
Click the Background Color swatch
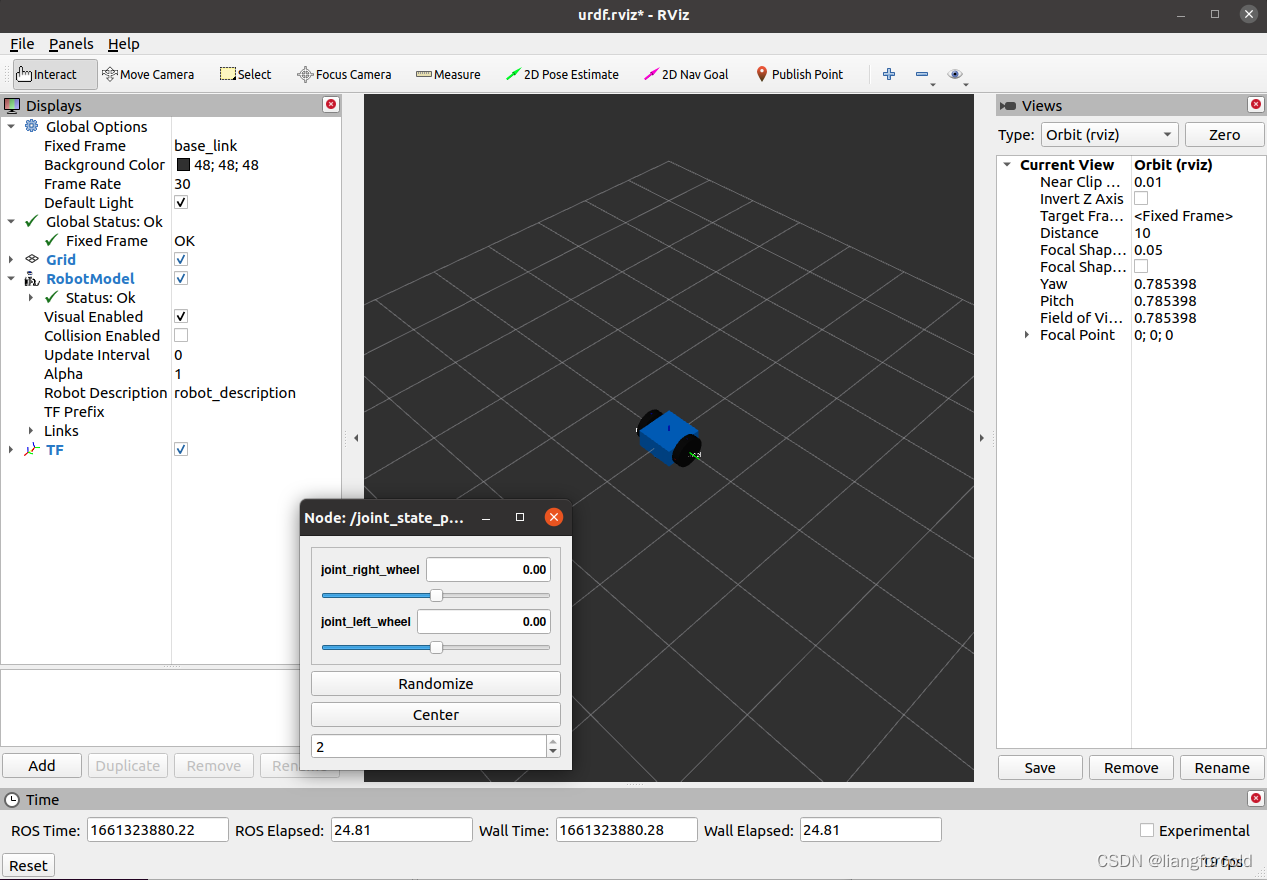point(184,164)
